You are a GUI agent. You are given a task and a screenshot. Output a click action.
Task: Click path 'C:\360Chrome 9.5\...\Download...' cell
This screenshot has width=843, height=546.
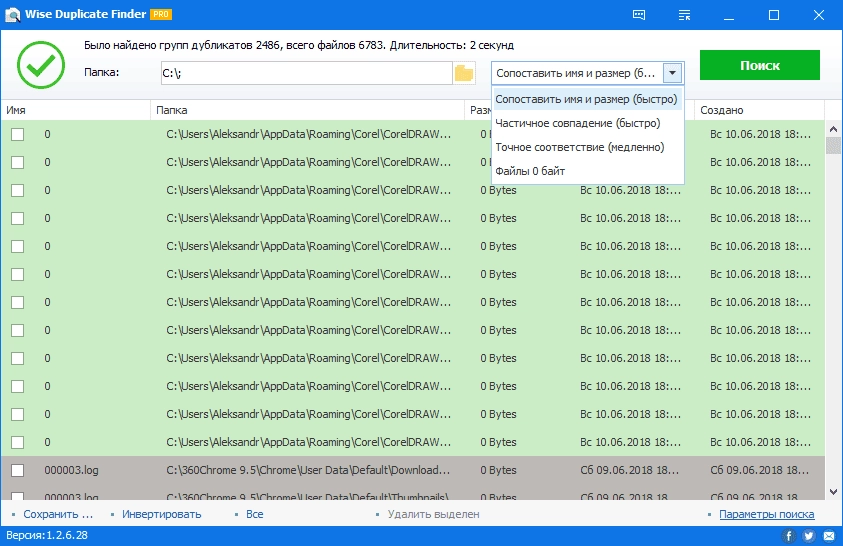pos(308,470)
